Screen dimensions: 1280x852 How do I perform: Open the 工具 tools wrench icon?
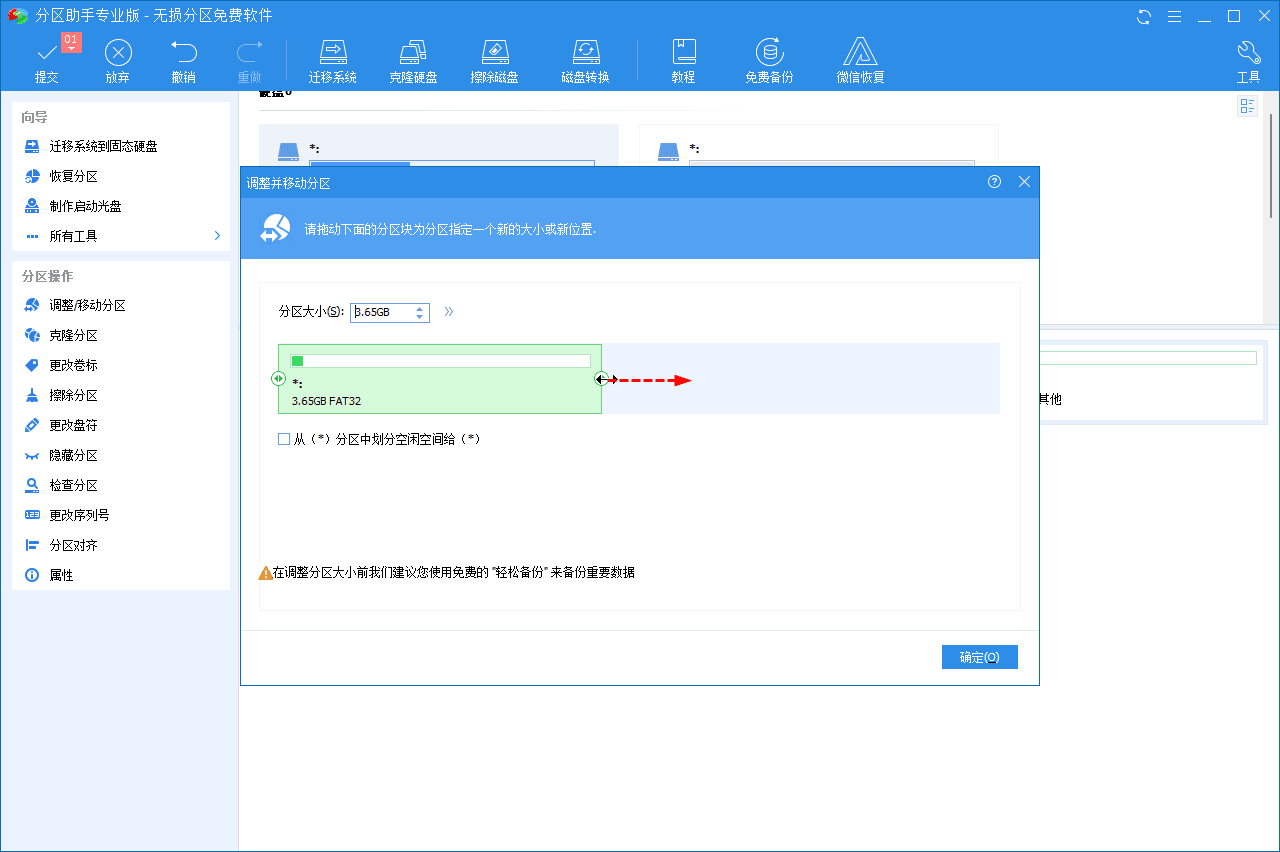click(x=1248, y=61)
